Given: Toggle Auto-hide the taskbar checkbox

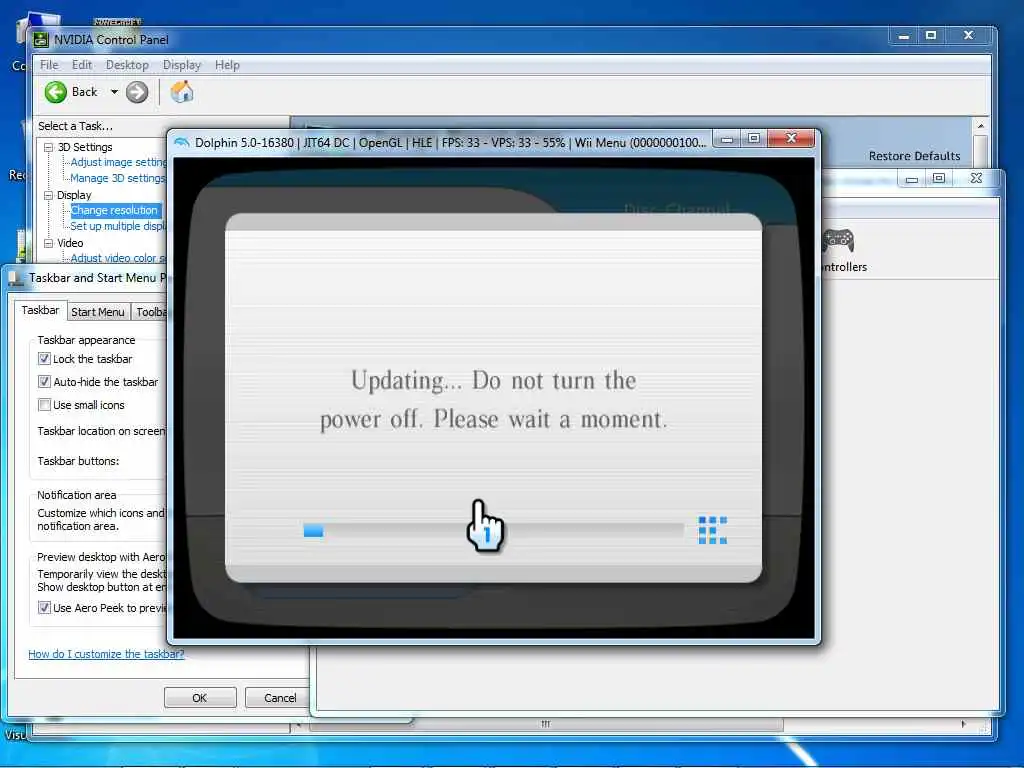Looking at the screenshot, I should pyautogui.click(x=44, y=381).
